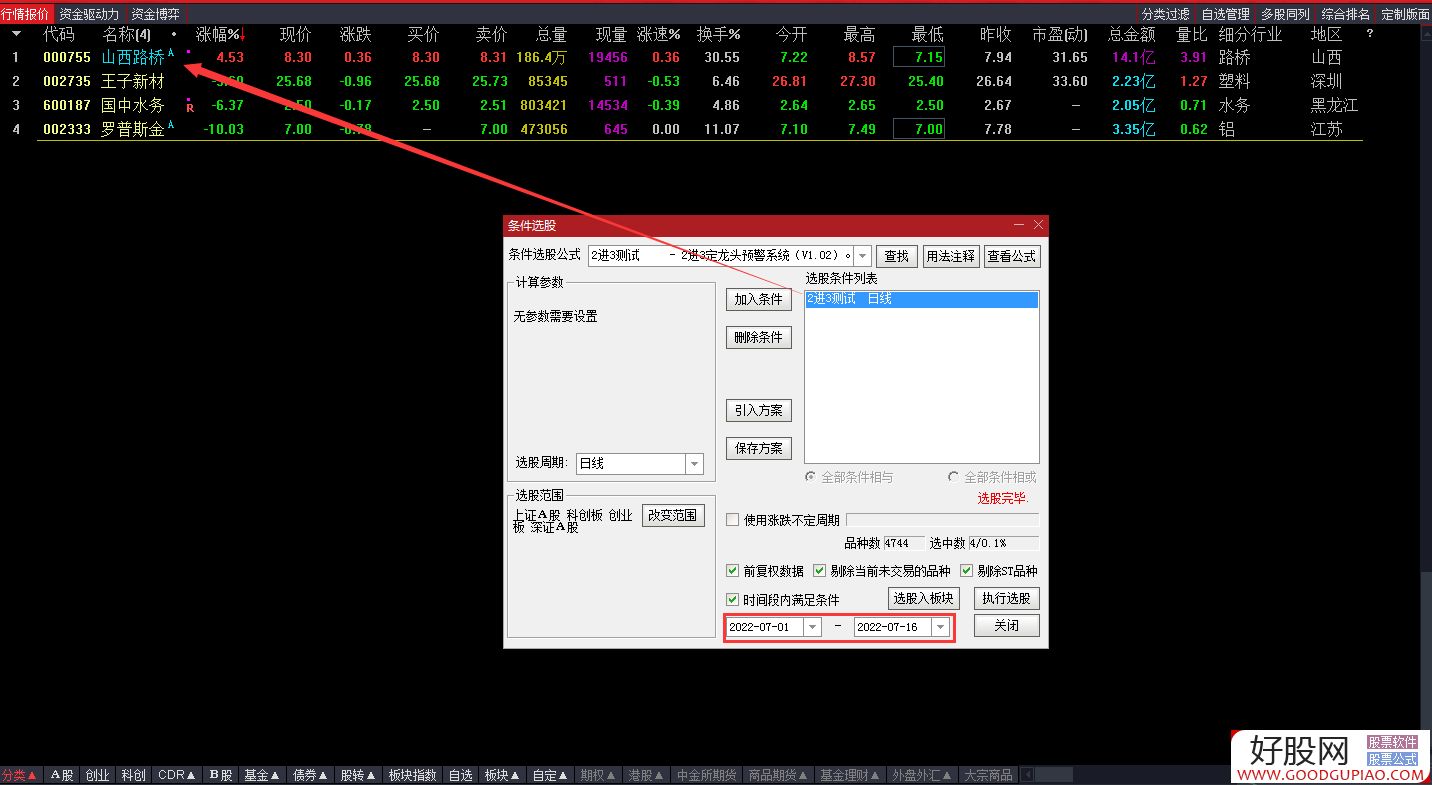1432x785 pixels.
Task: Click the R marker beside 国中水务
Action: 190,107
